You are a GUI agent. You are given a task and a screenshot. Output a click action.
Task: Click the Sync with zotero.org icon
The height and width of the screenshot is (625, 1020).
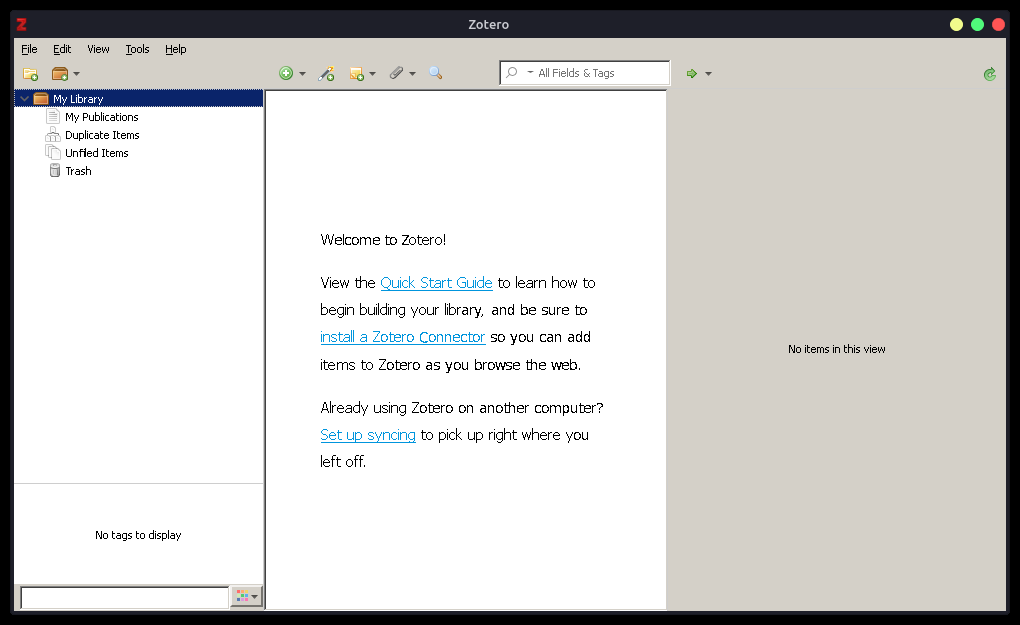[x=989, y=74]
